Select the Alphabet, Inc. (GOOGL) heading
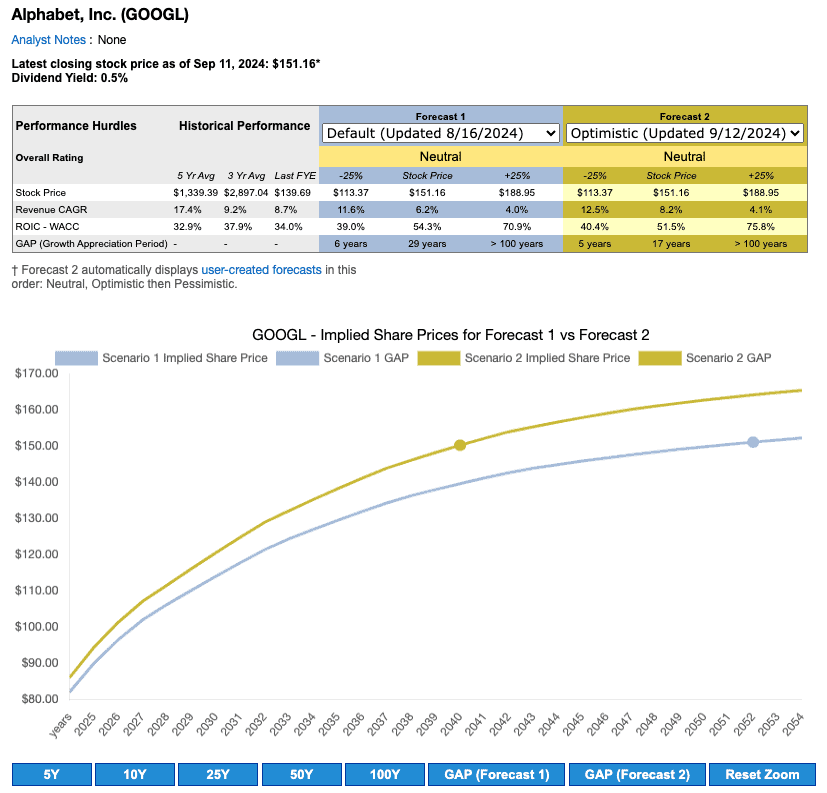This screenshot has width=827, height=793. [x=100, y=15]
